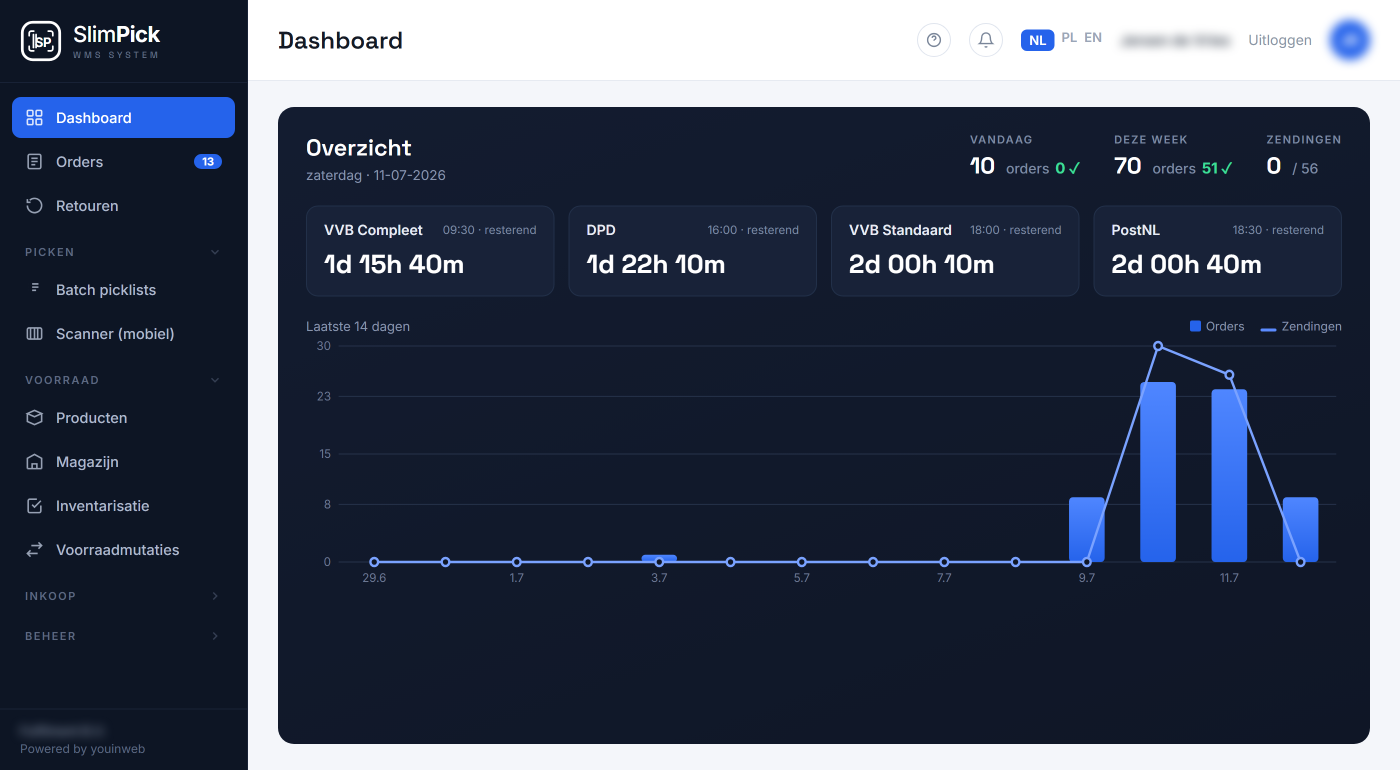Click the BEHEER section label
The image size is (1400, 770).
(x=50, y=636)
